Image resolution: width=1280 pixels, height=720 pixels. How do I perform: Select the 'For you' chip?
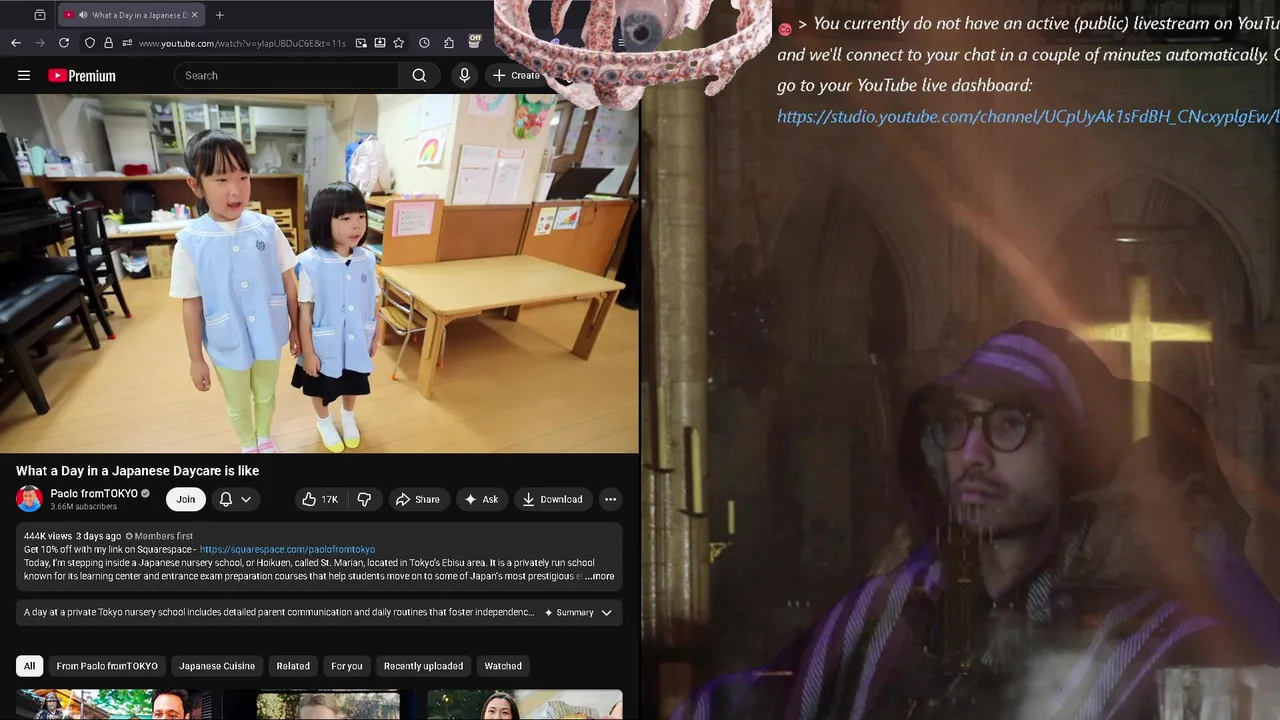(347, 666)
